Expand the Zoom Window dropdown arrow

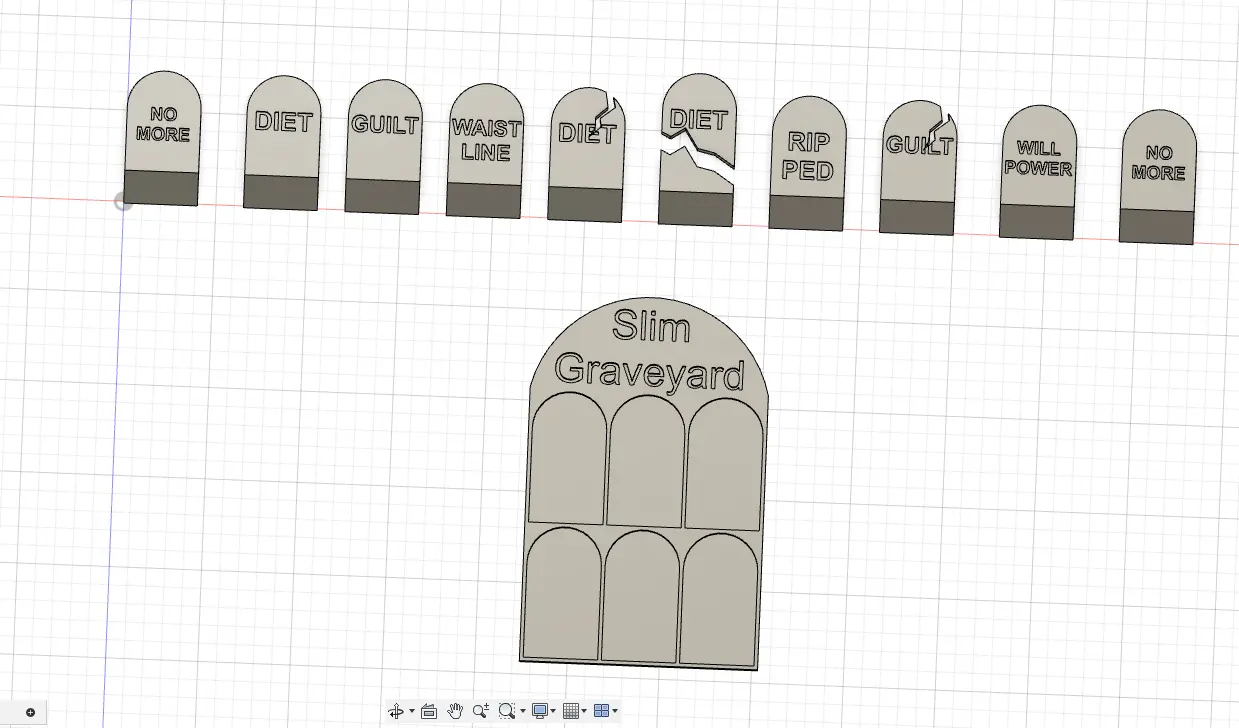click(x=522, y=712)
